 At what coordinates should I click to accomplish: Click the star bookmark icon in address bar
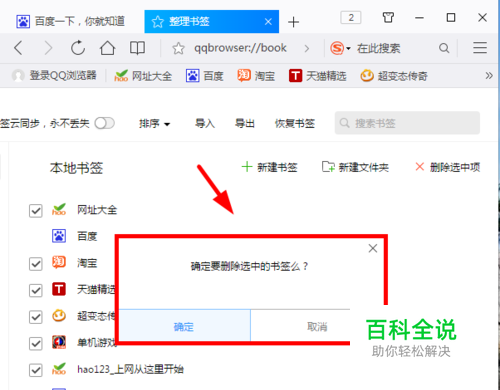(178, 49)
